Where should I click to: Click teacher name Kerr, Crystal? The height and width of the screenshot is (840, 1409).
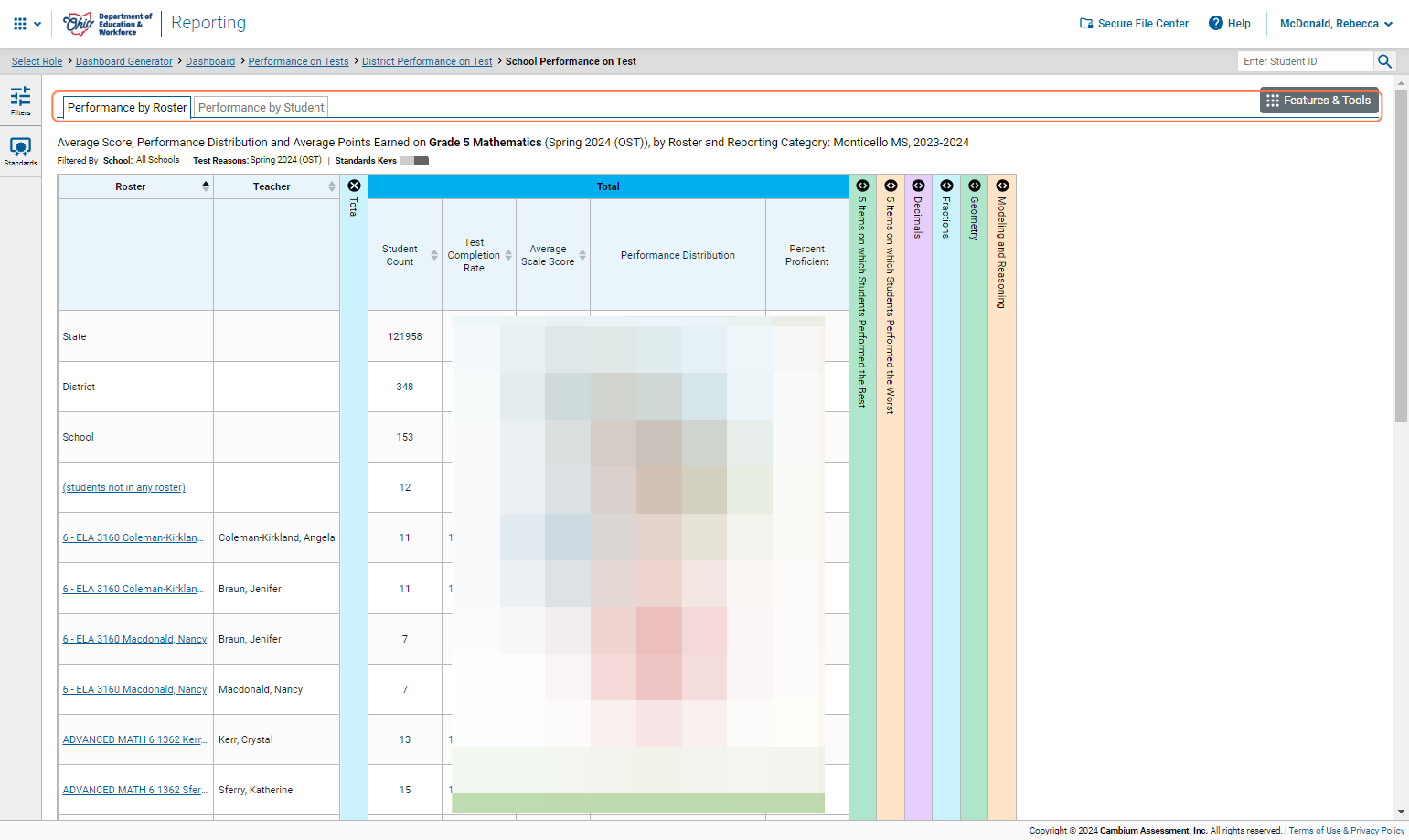point(245,739)
